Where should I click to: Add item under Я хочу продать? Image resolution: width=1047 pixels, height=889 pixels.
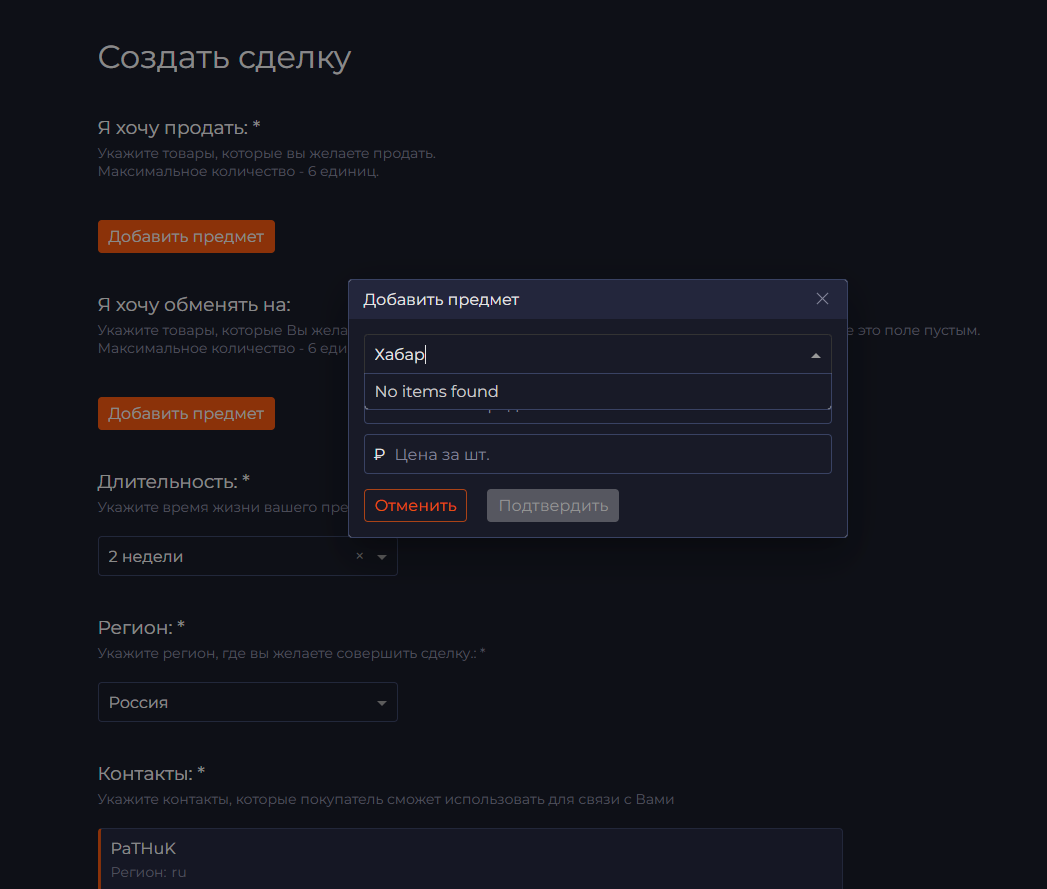[x=186, y=237]
